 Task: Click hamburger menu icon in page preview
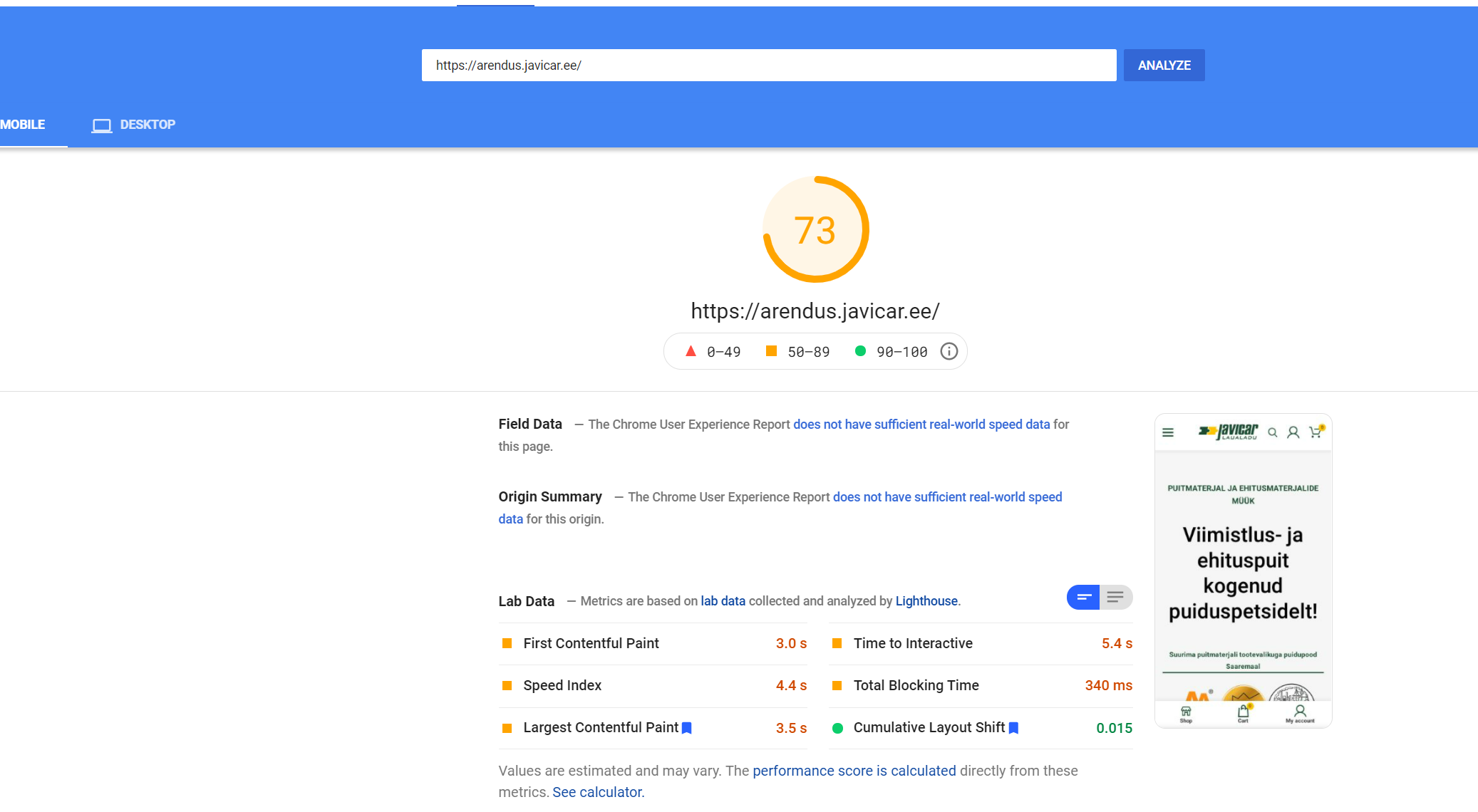[1167, 432]
